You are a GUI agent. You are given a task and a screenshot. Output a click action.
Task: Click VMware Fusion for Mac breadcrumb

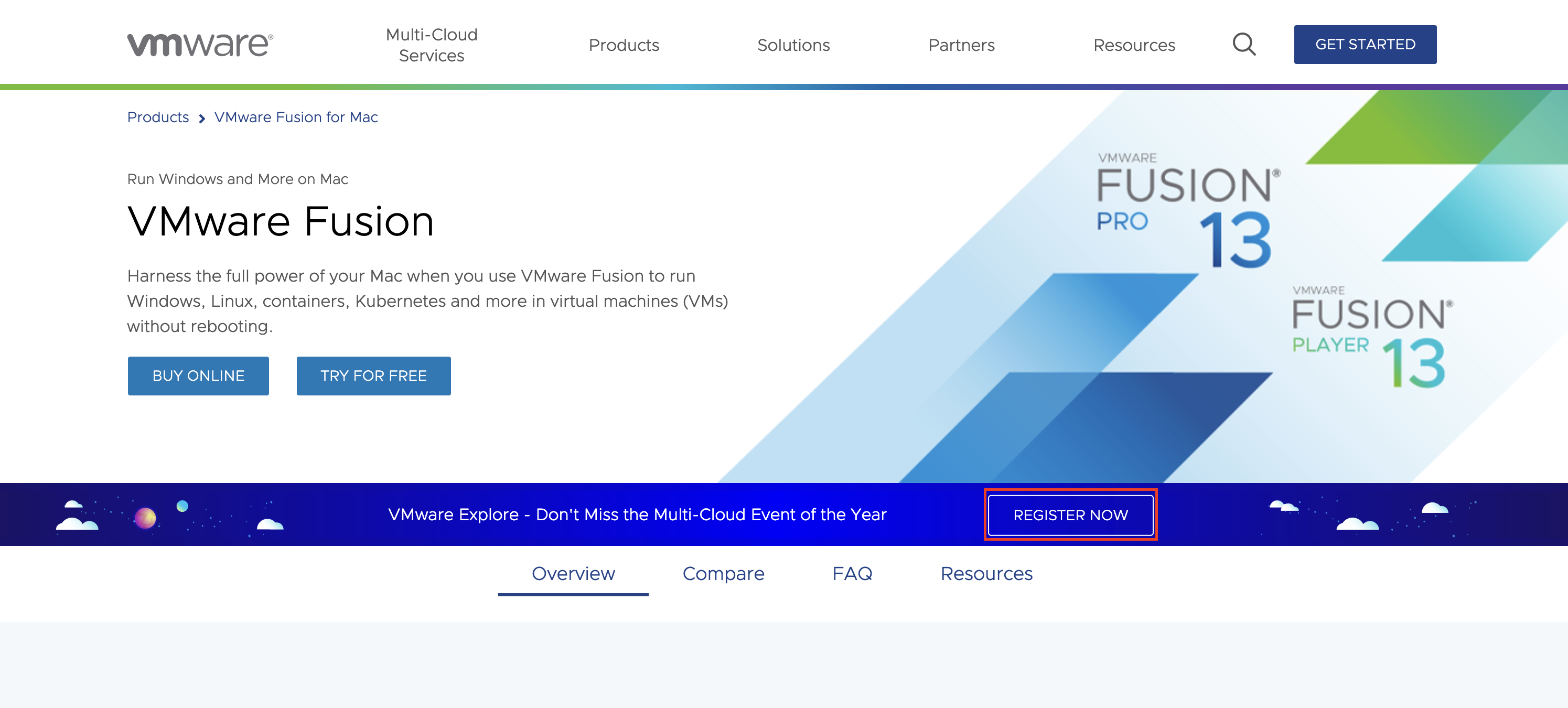coord(296,117)
